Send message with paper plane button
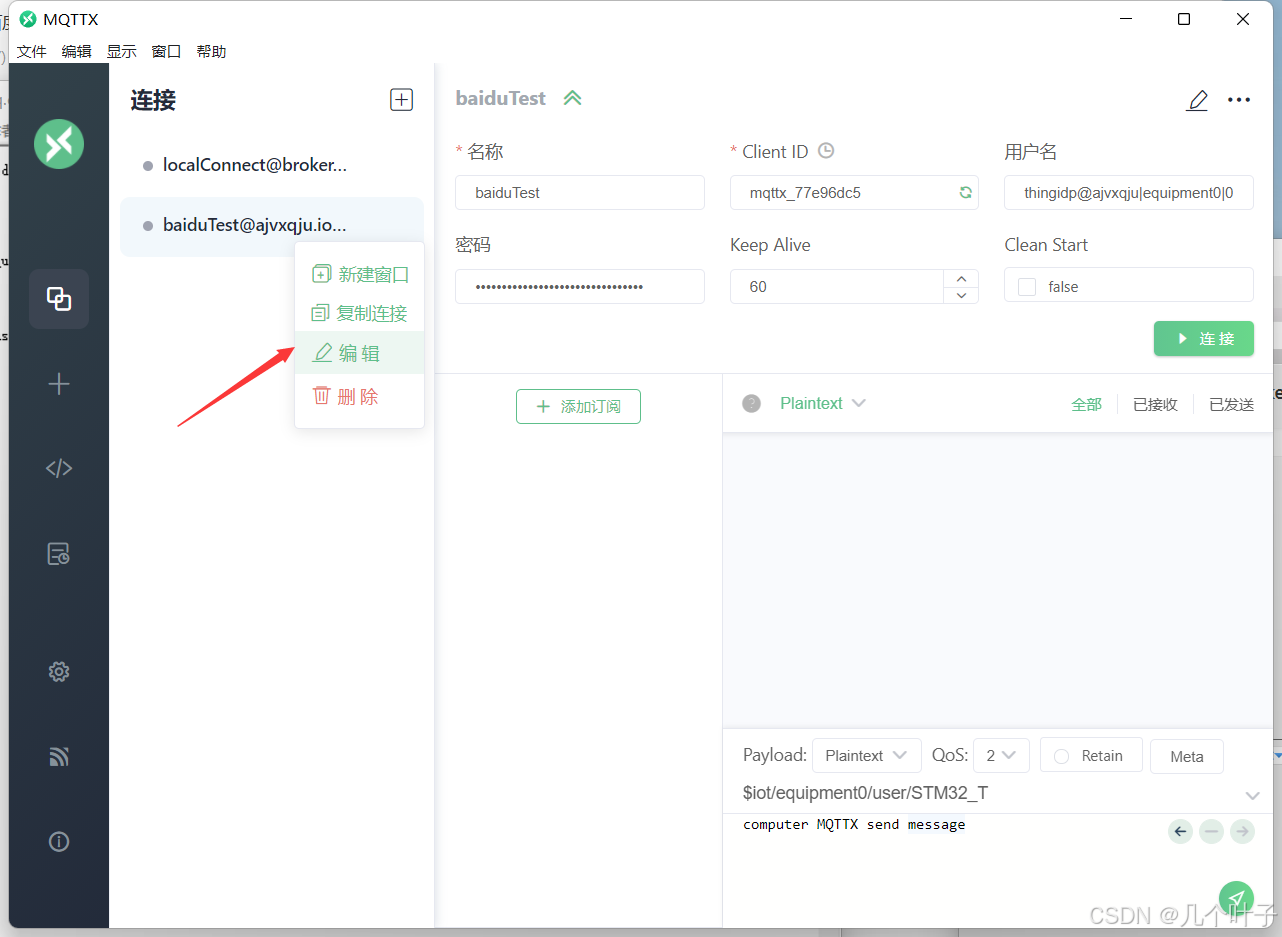This screenshot has width=1282, height=937. point(1237,898)
